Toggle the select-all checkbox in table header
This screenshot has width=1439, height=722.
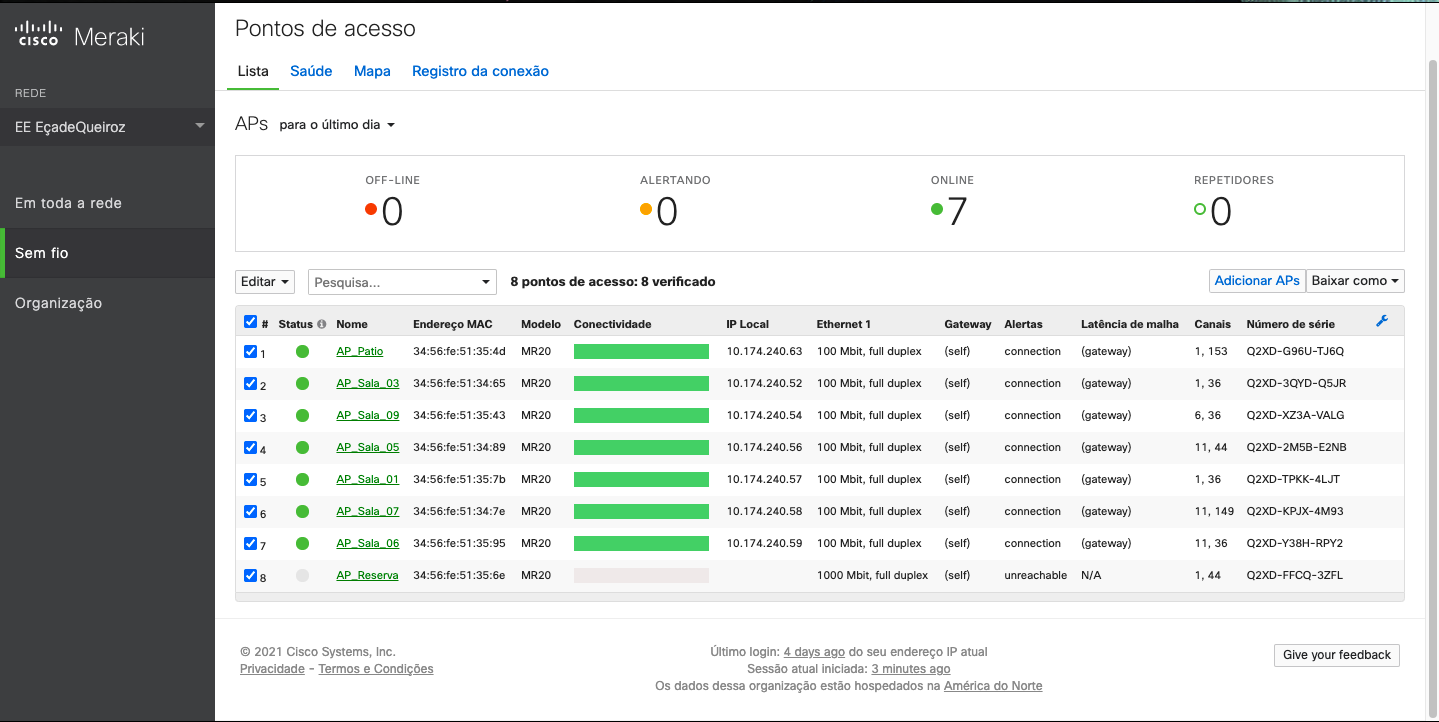(250, 322)
